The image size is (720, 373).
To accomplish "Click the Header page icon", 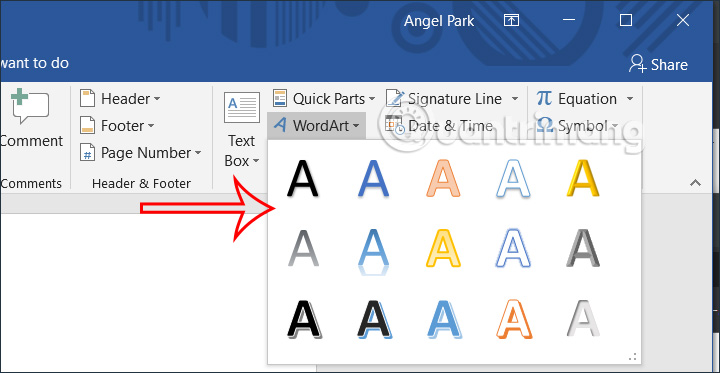I will click(x=87, y=98).
